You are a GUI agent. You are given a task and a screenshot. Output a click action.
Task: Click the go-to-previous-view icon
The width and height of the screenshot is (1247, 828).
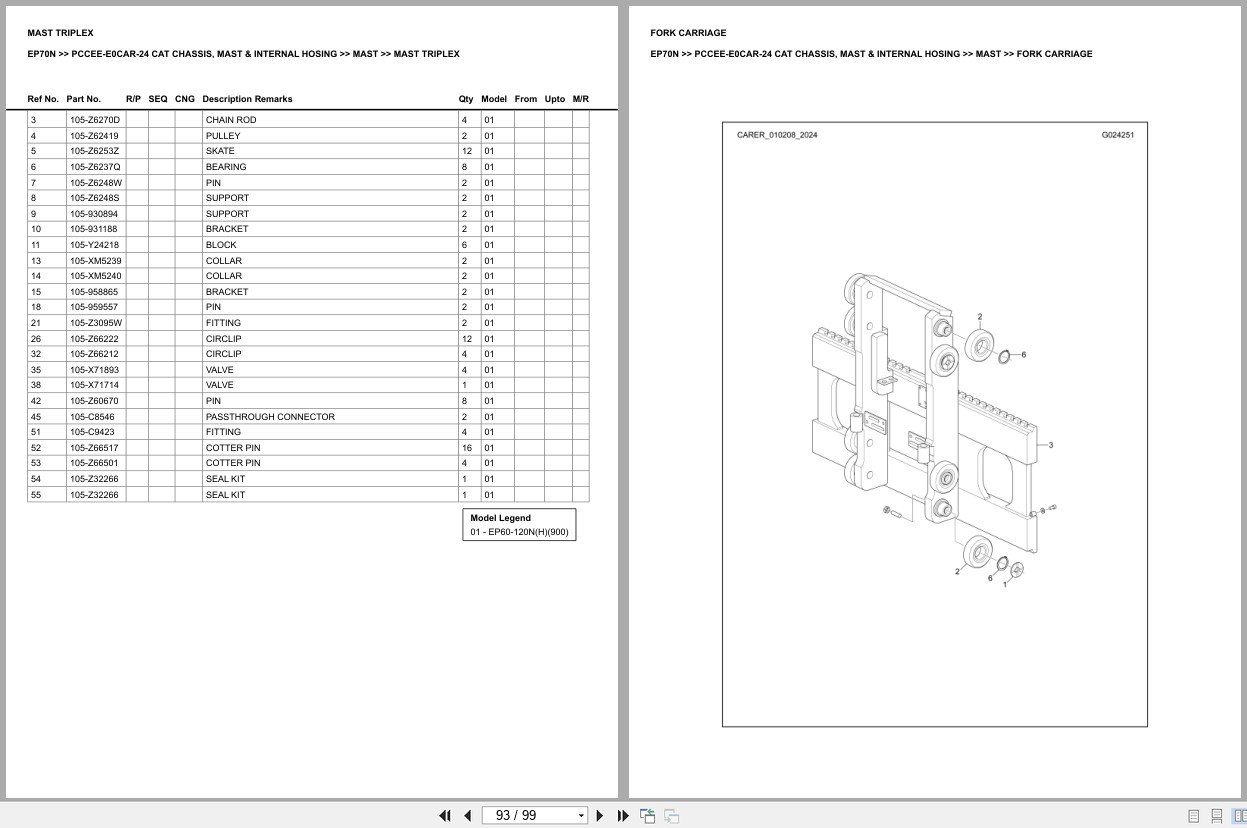tap(647, 816)
